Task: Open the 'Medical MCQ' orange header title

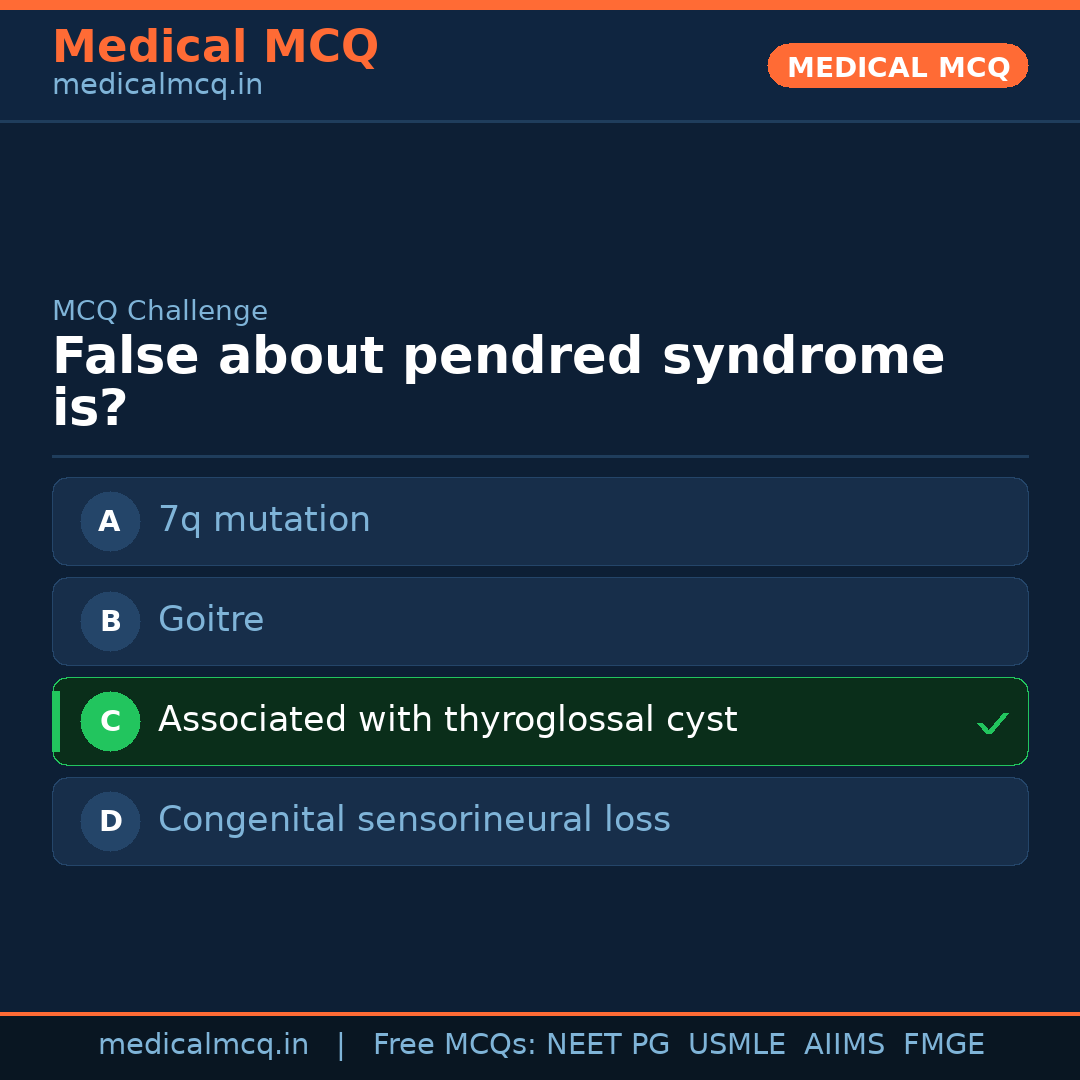Action: click(215, 47)
